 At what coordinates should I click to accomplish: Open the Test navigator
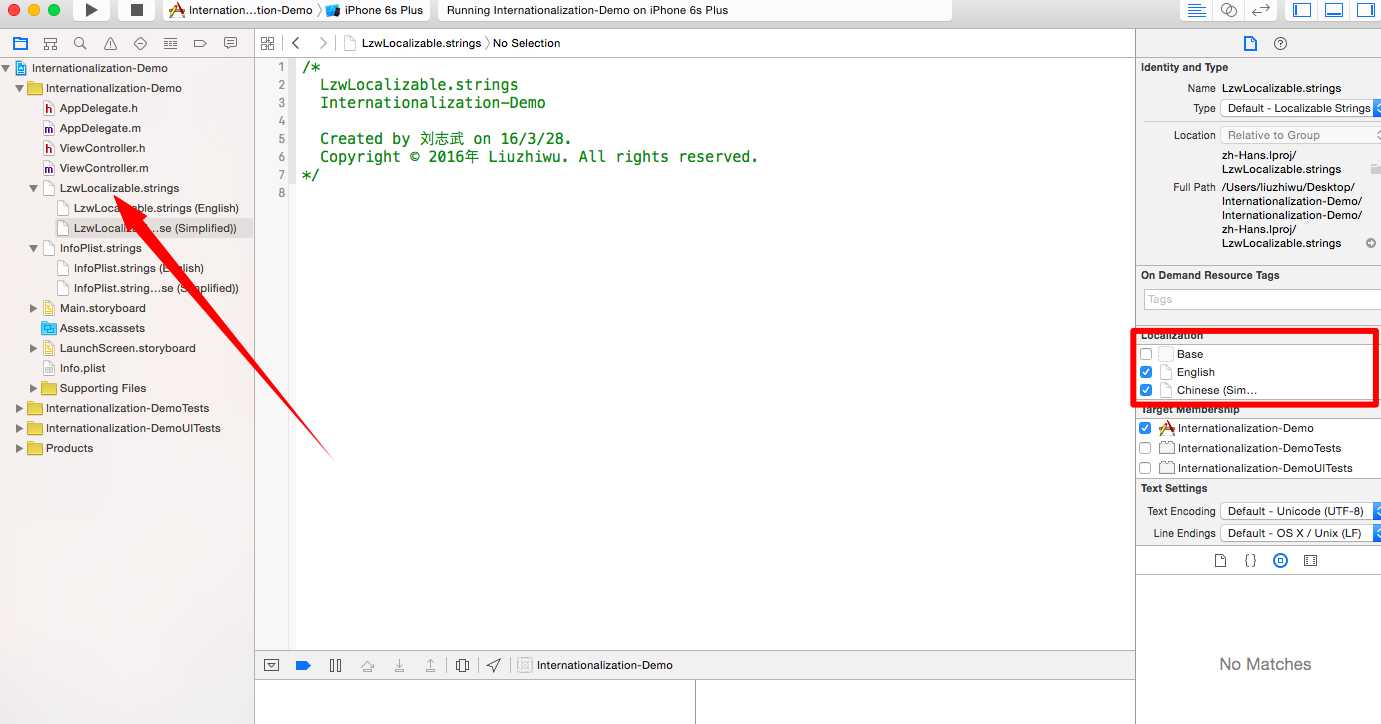[140, 43]
